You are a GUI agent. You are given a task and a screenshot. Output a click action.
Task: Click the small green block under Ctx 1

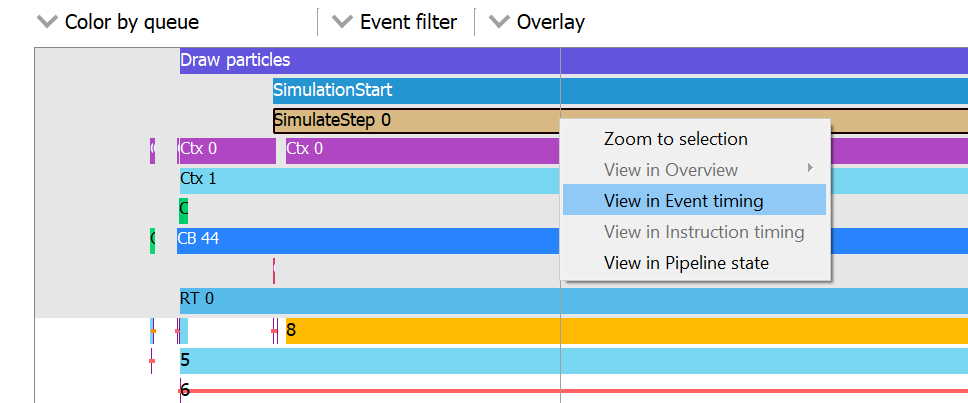[183, 211]
